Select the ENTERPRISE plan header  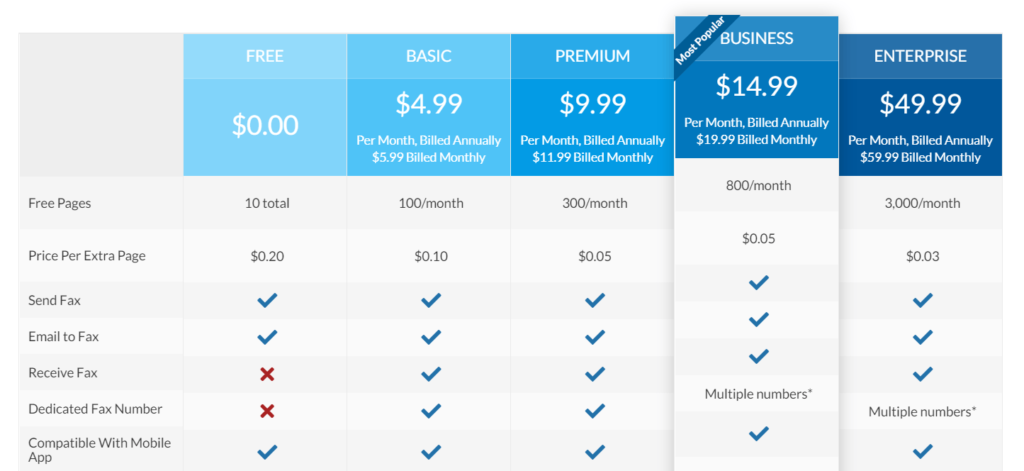tap(920, 56)
